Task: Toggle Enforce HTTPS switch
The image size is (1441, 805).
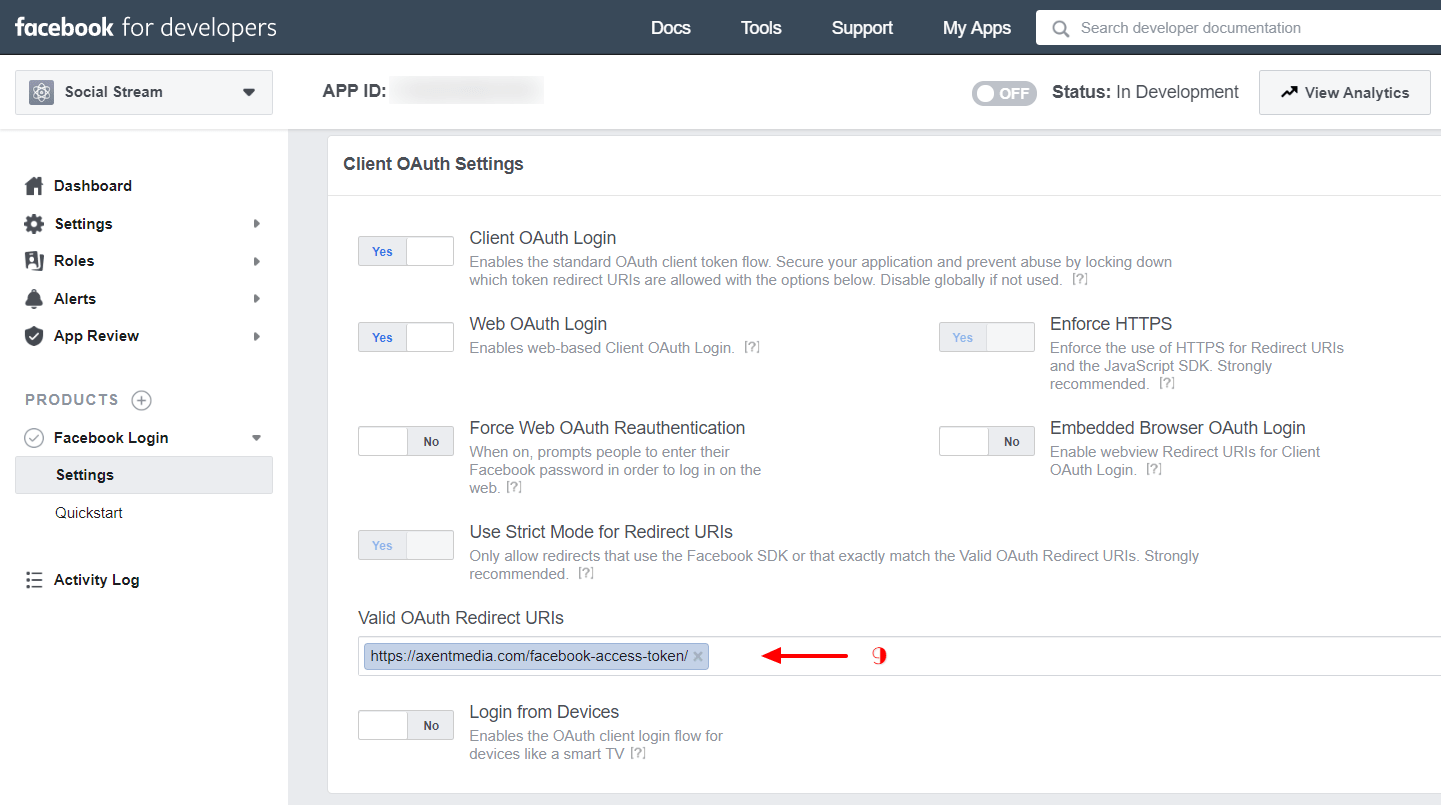Action: click(x=987, y=337)
